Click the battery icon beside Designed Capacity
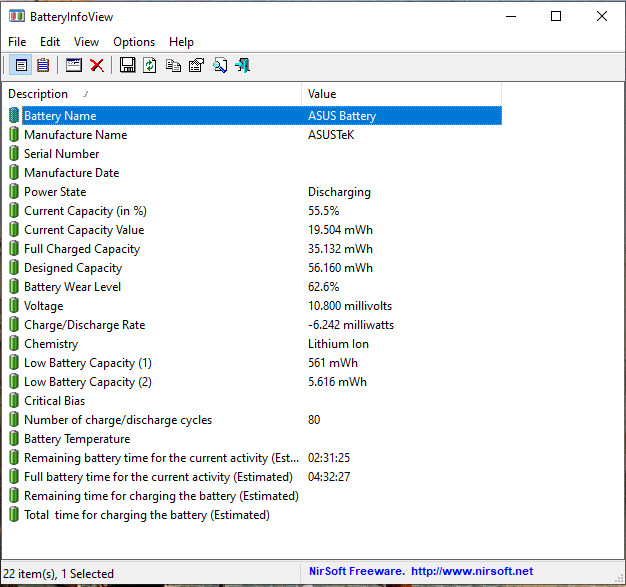 14,268
